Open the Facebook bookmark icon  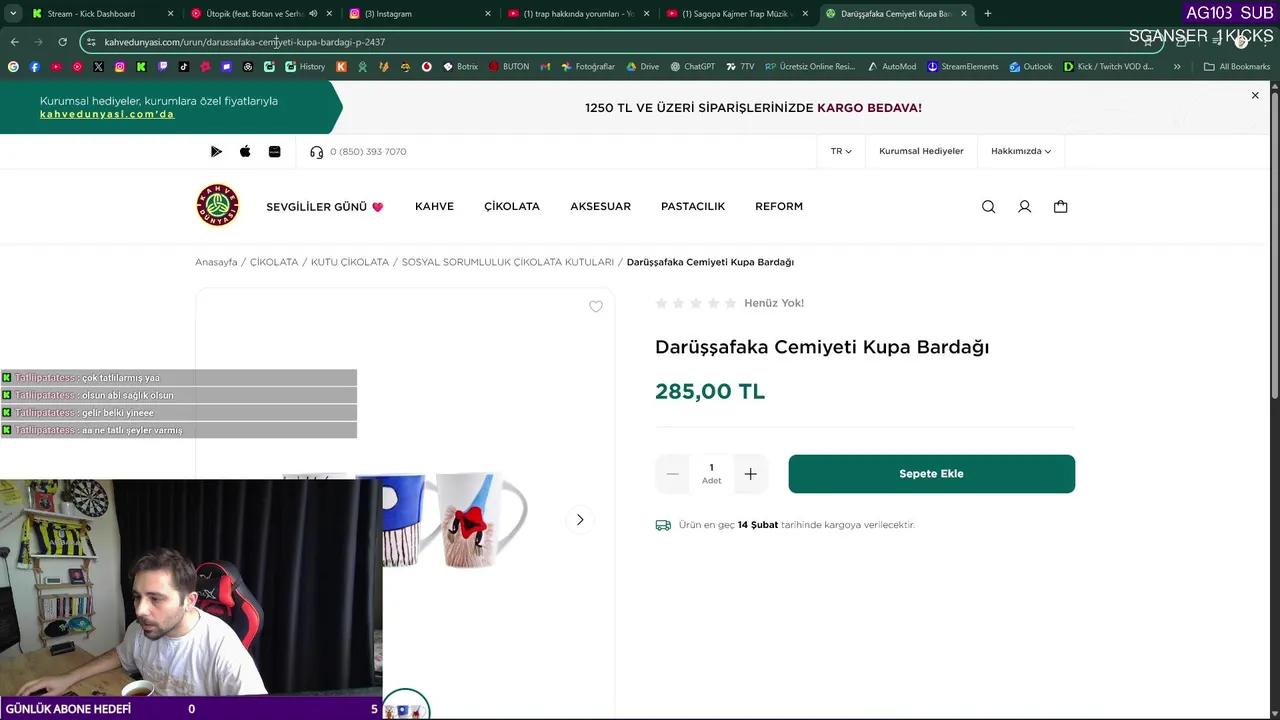click(x=35, y=67)
